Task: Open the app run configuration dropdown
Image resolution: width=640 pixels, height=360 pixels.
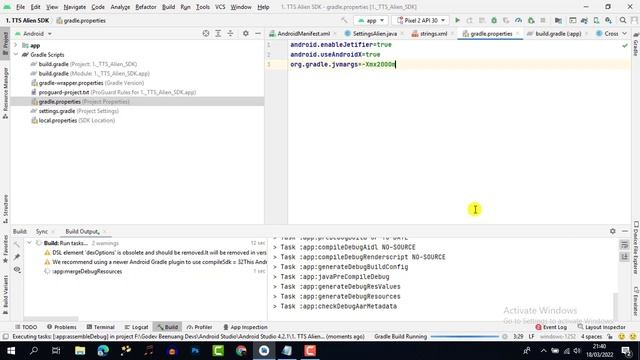Action: click(x=371, y=20)
